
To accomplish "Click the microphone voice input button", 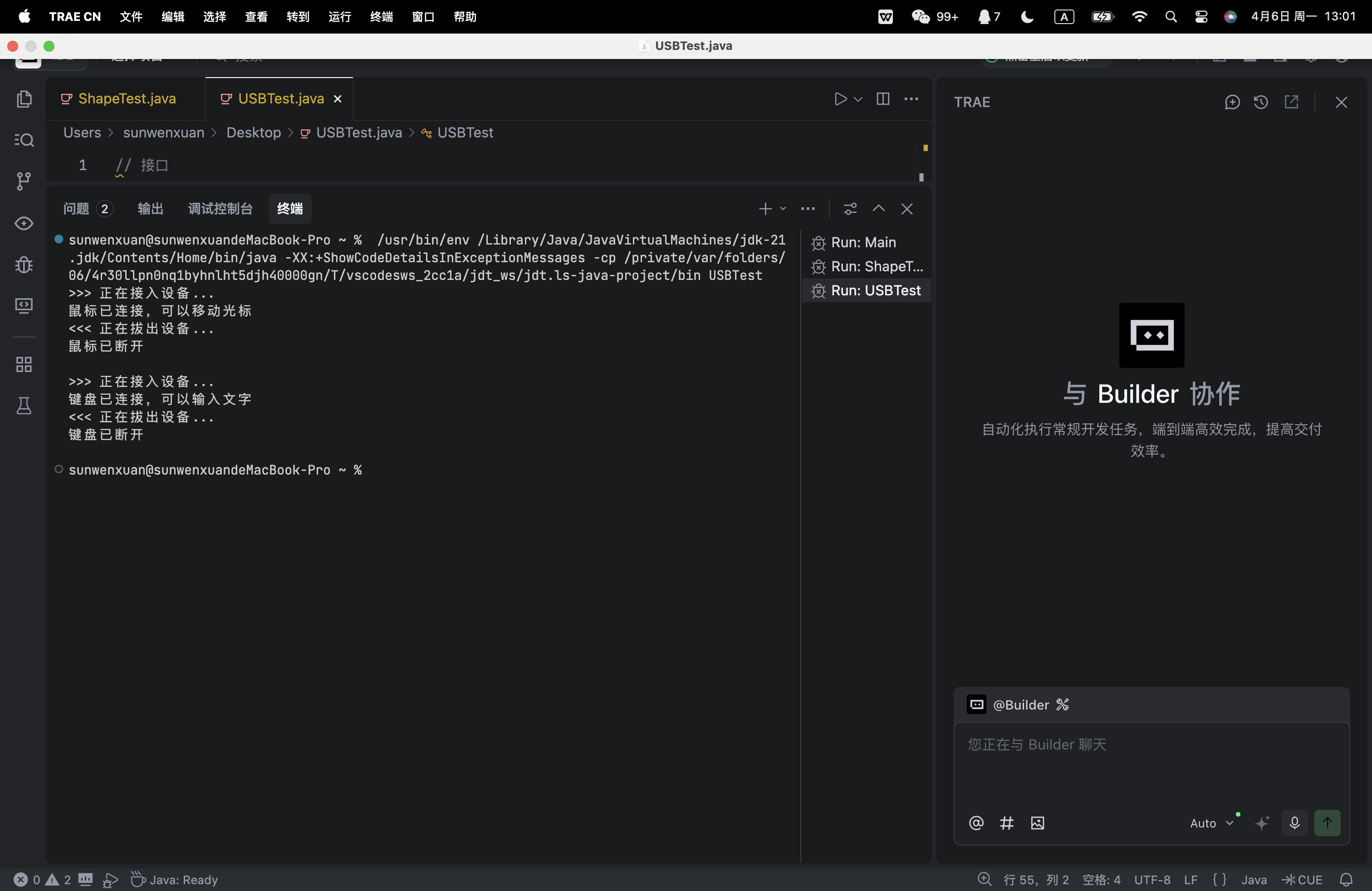I will pyautogui.click(x=1294, y=822).
